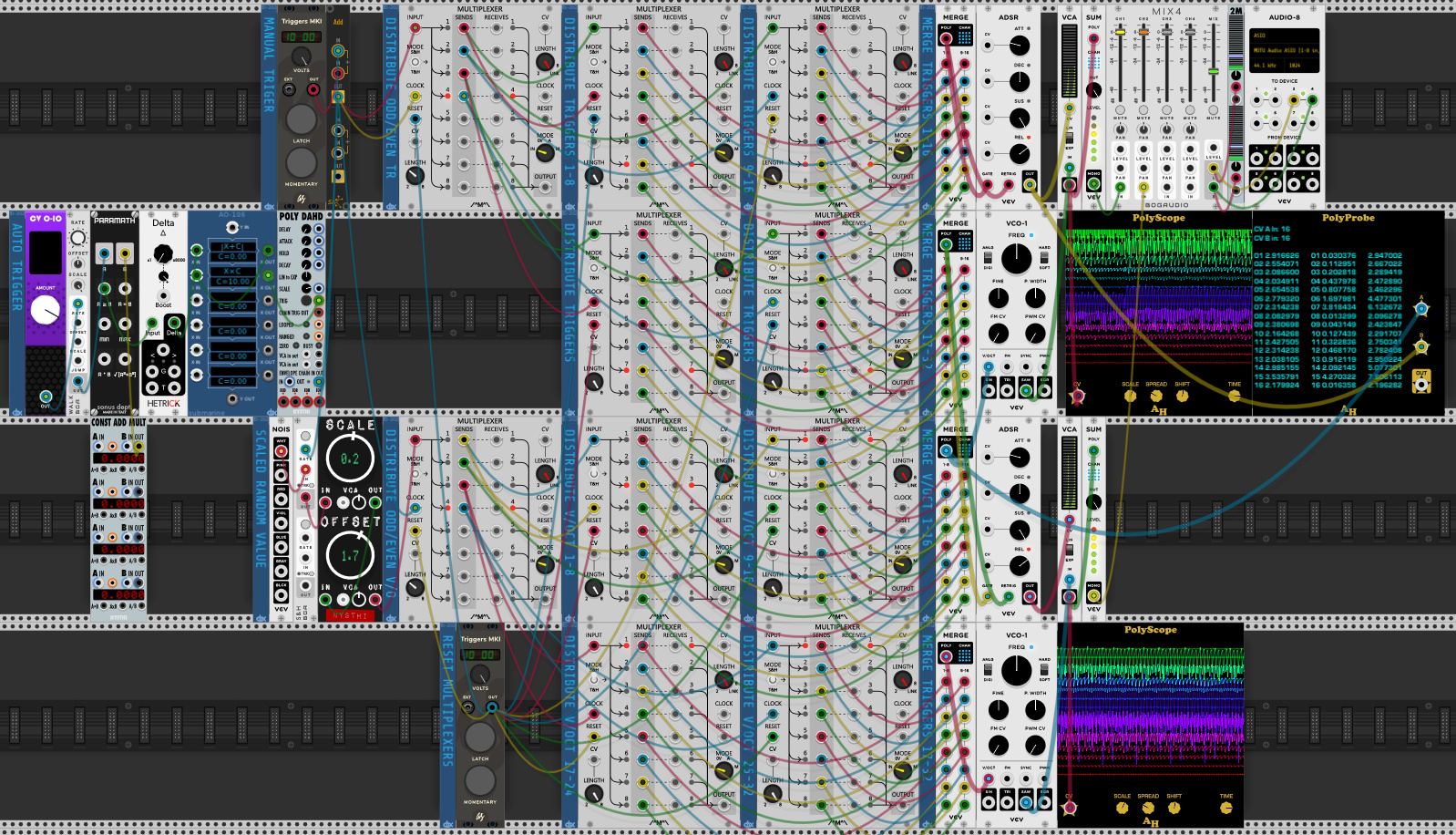Click the WHT output jack on NOIS

coord(282,450)
